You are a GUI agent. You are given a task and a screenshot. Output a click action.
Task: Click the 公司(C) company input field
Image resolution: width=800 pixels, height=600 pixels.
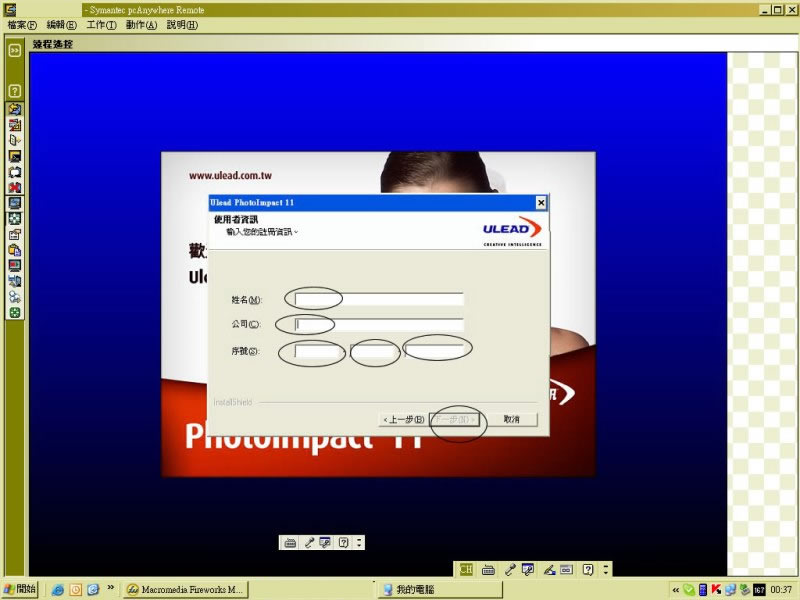pyautogui.click(x=379, y=324)
